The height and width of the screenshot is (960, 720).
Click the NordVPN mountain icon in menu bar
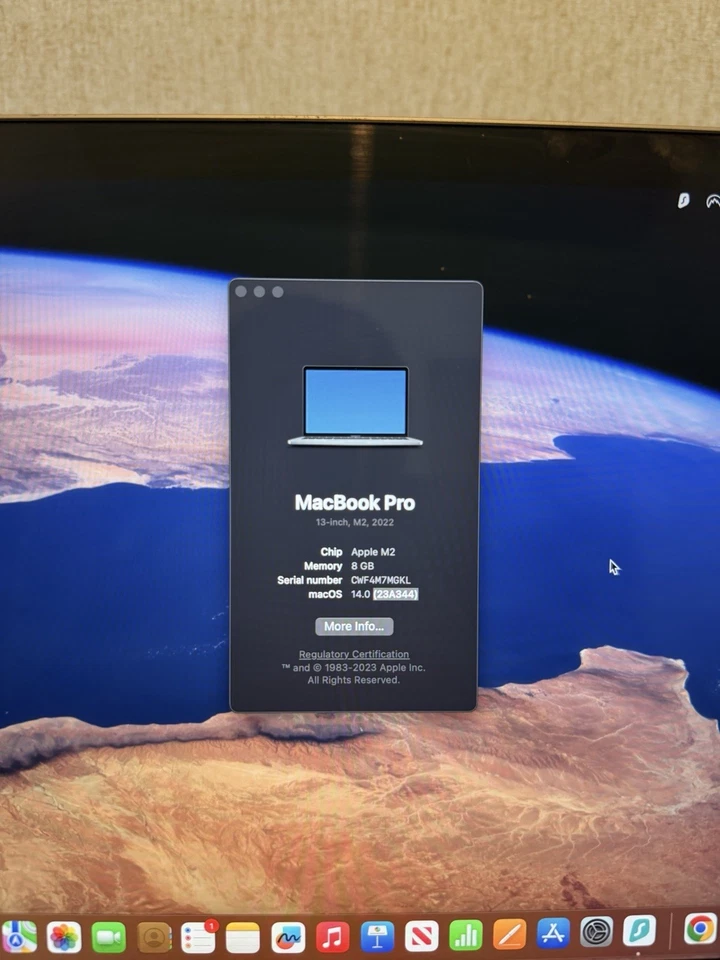713,201
